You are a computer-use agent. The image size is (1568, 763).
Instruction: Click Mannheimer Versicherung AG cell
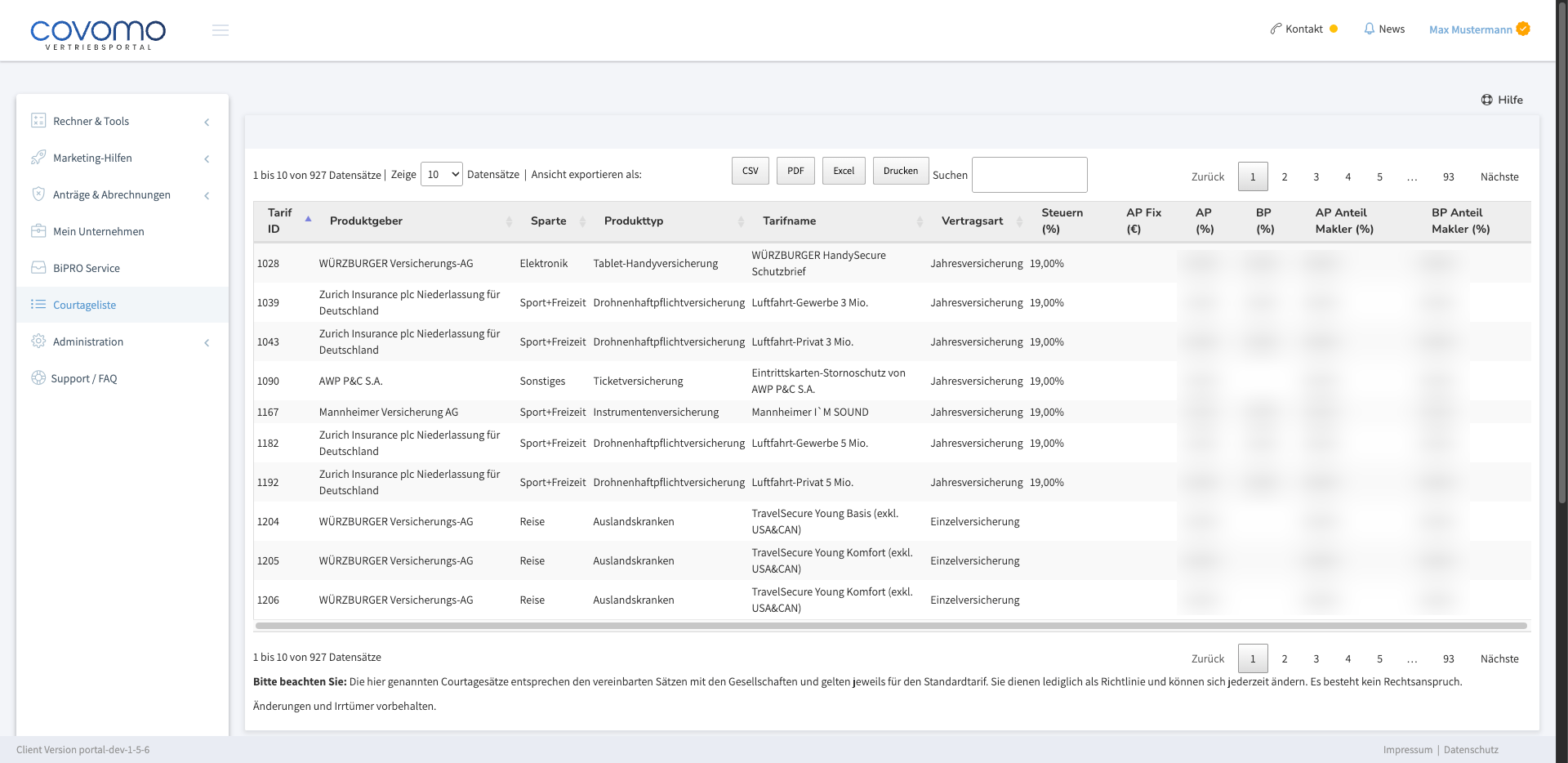389,412
